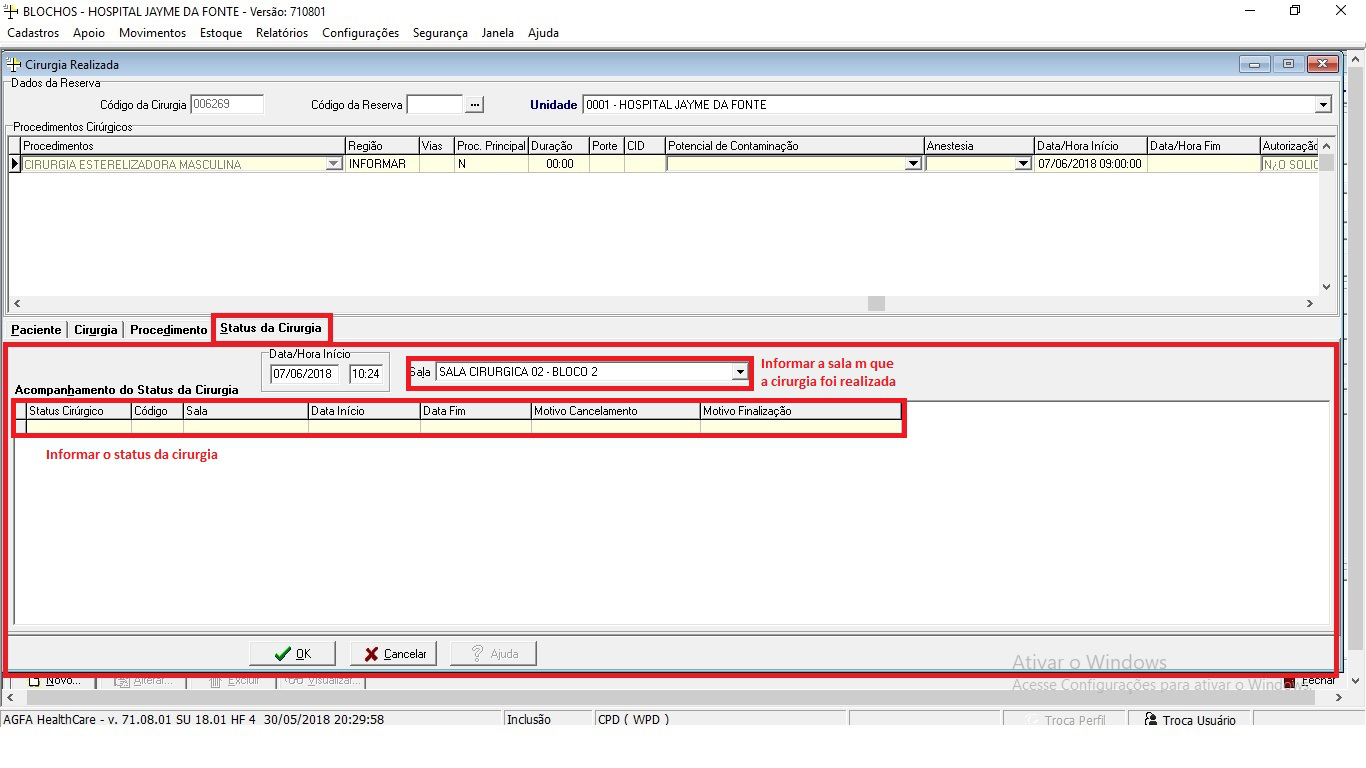Click the Região column header
The height and width of the screenshot is (768, 1366).
tap(382, 146)
